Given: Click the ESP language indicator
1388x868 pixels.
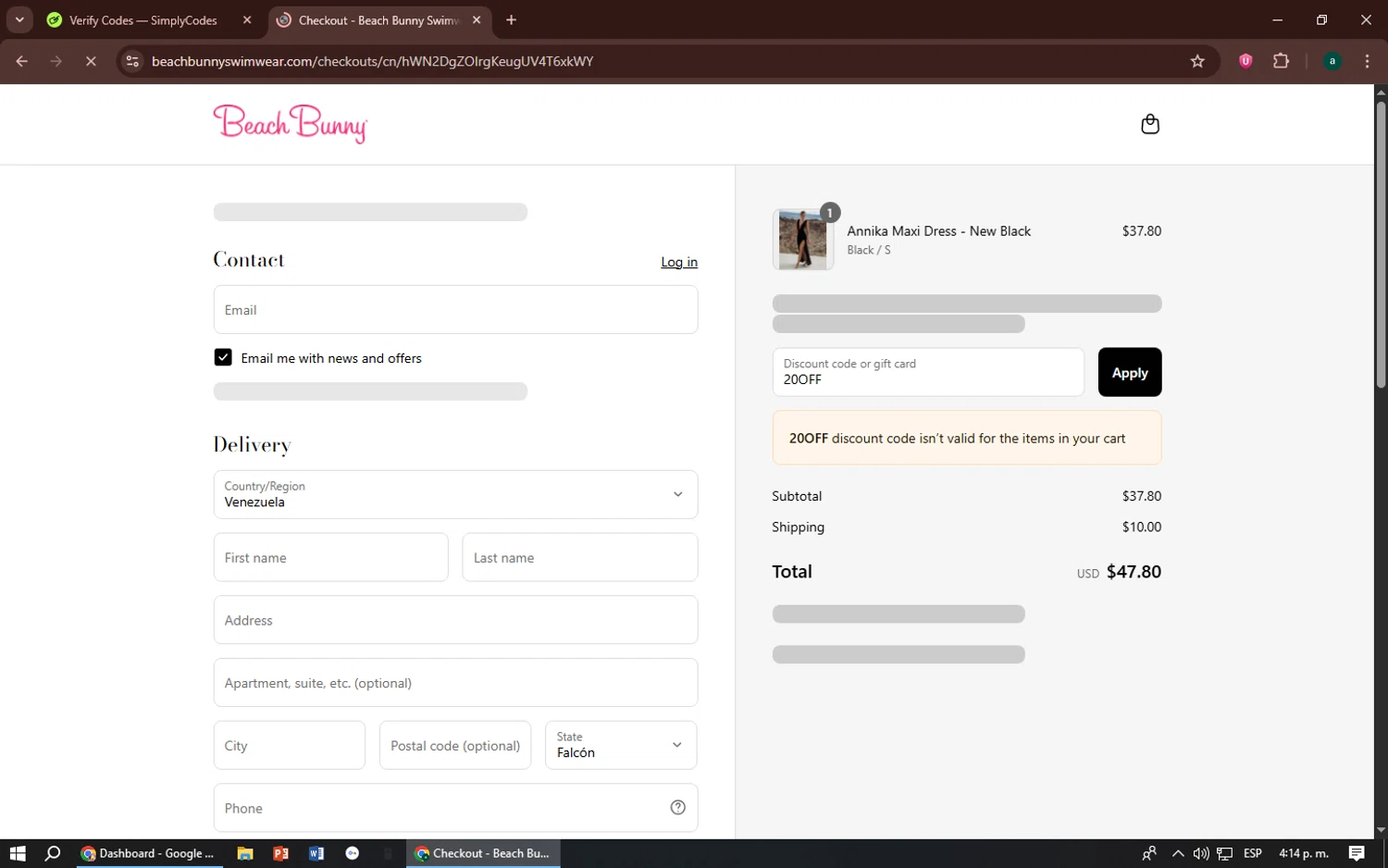Looking at the screenshot, I should pyautogui.click(x=1253, y=853).
